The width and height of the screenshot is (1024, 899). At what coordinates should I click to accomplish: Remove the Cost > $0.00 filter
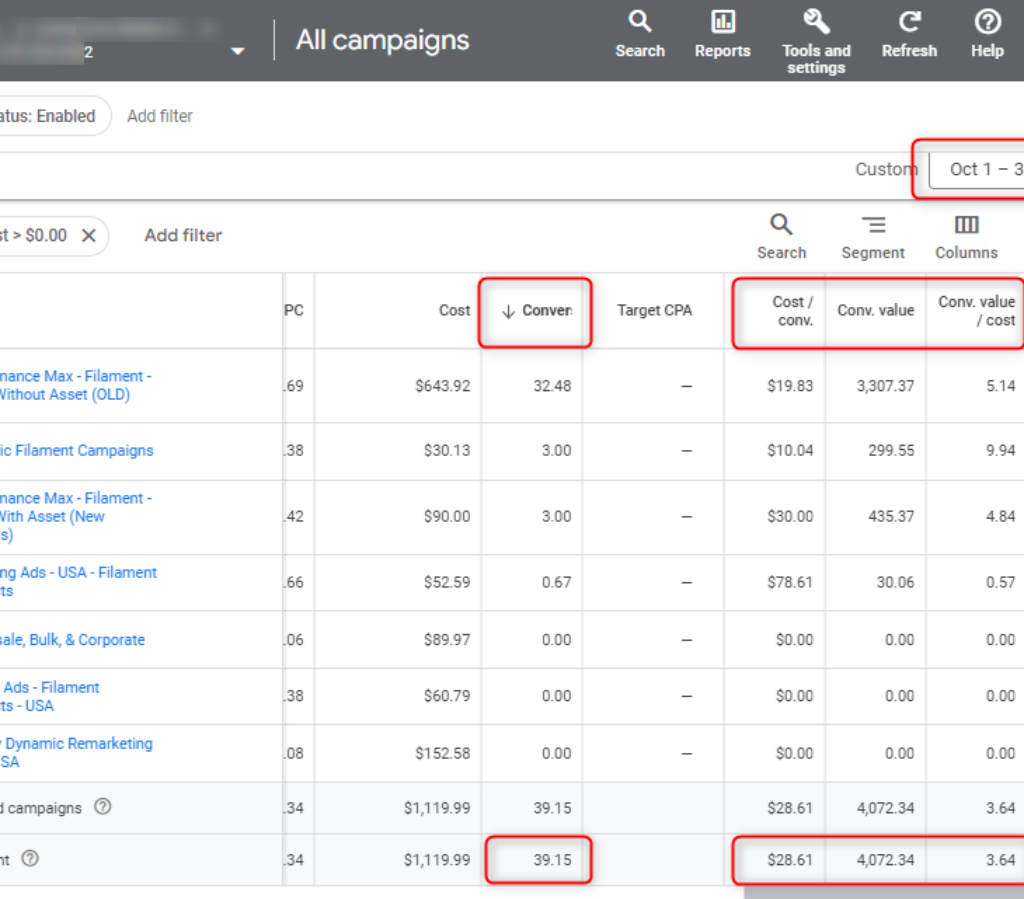(x=88, y=236)
